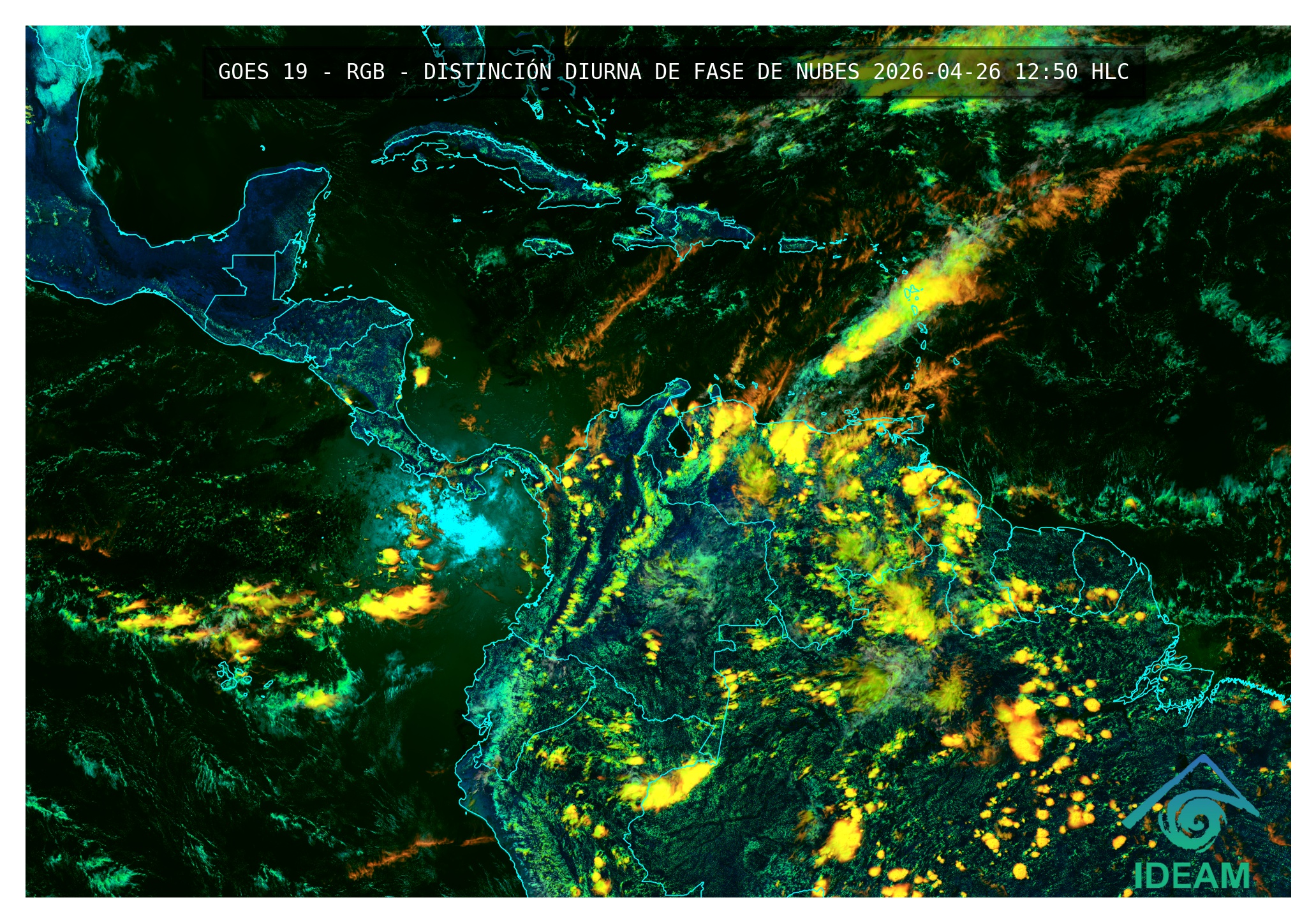The width and height of the screenshot is (1316, 923).
Task: Click the La Guajira peninsula tip in Colombia
Action: pyautogui.click(x=679, y=385)
